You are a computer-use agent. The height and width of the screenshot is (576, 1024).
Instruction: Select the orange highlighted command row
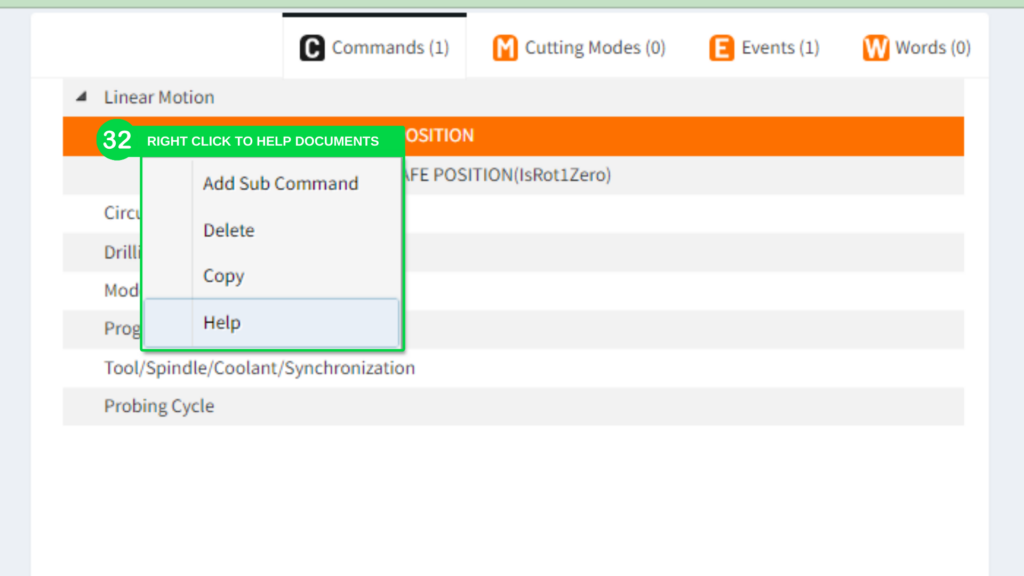[680, 136]
